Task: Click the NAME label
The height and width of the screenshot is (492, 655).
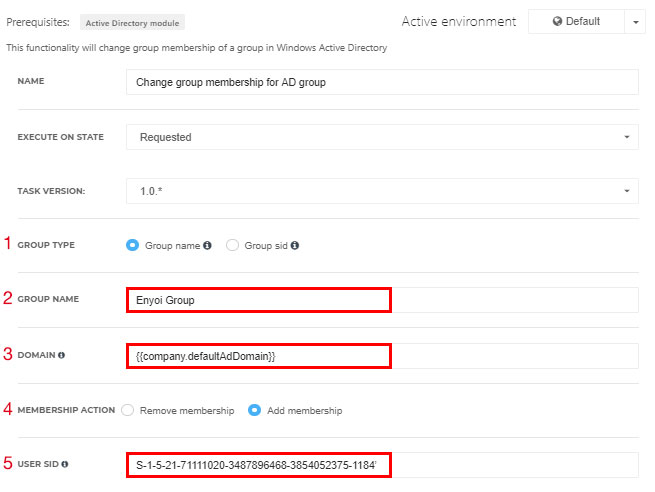Action: [x=31, y=81]
